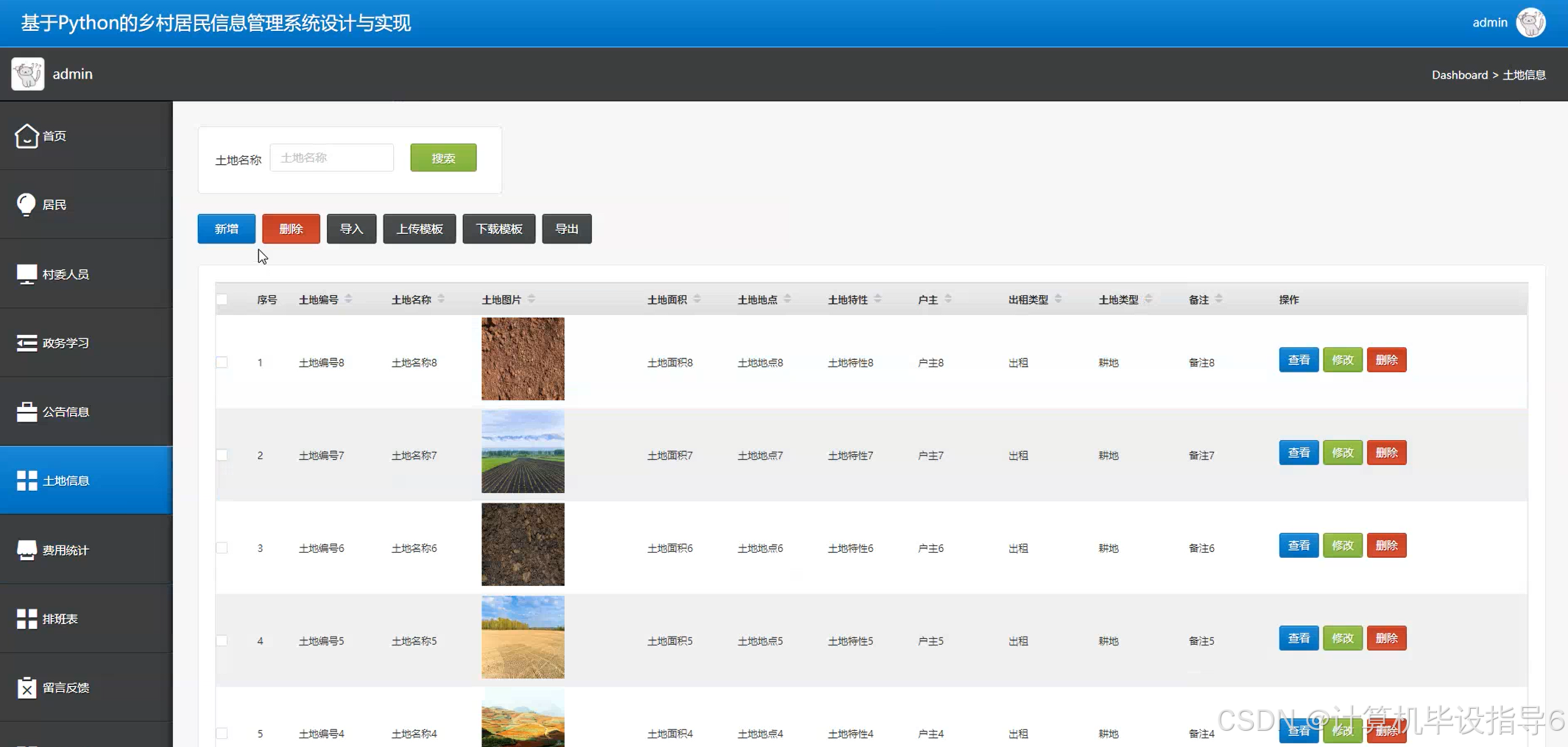The image size is (1568, 747).
Task: Click 修改 for row 土地编号5
Action: tap(1343, 638)
